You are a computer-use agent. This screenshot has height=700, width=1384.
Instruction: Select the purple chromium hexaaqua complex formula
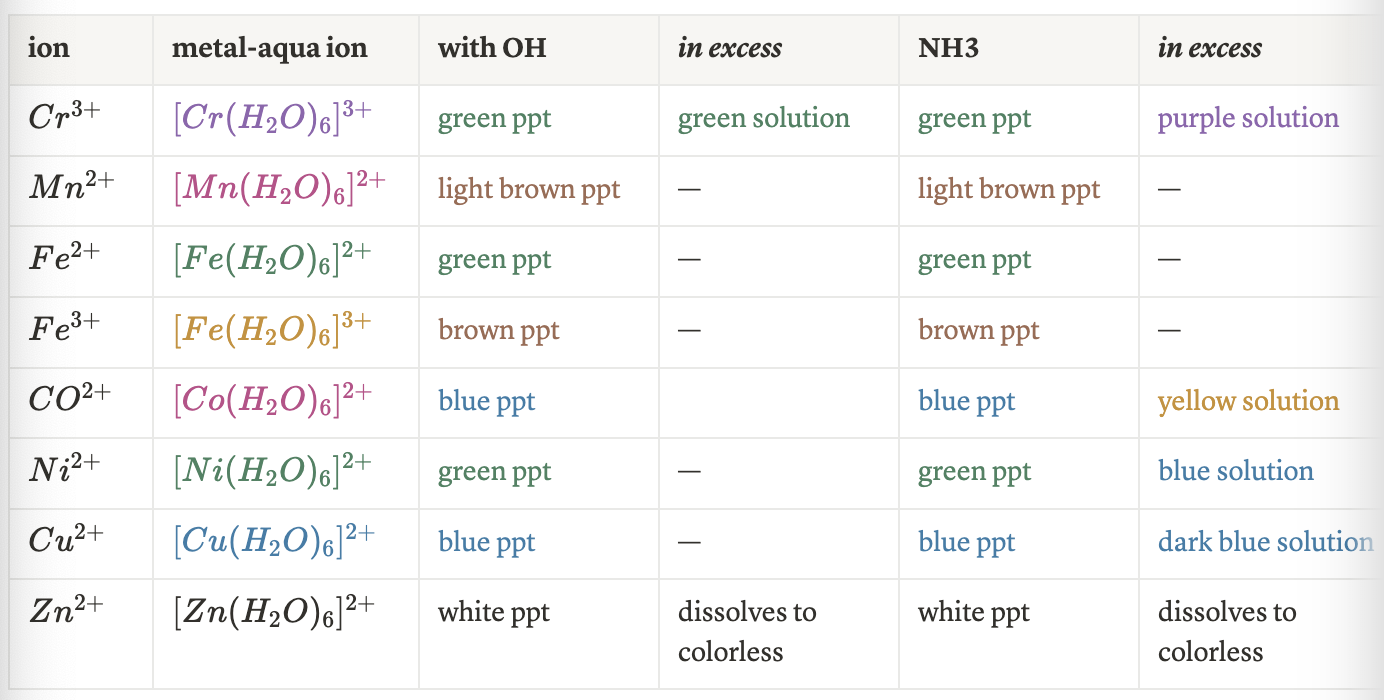tap(272, 118)
